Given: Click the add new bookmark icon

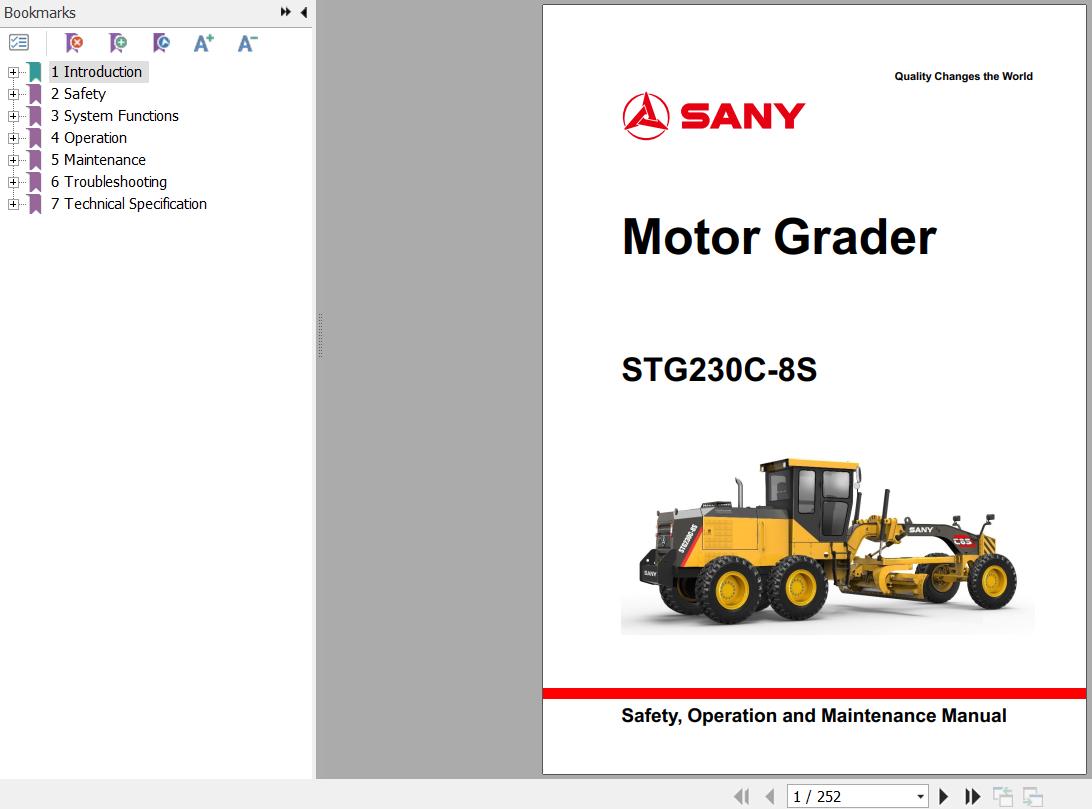Looking at the screenshot, I should [118, 43].
